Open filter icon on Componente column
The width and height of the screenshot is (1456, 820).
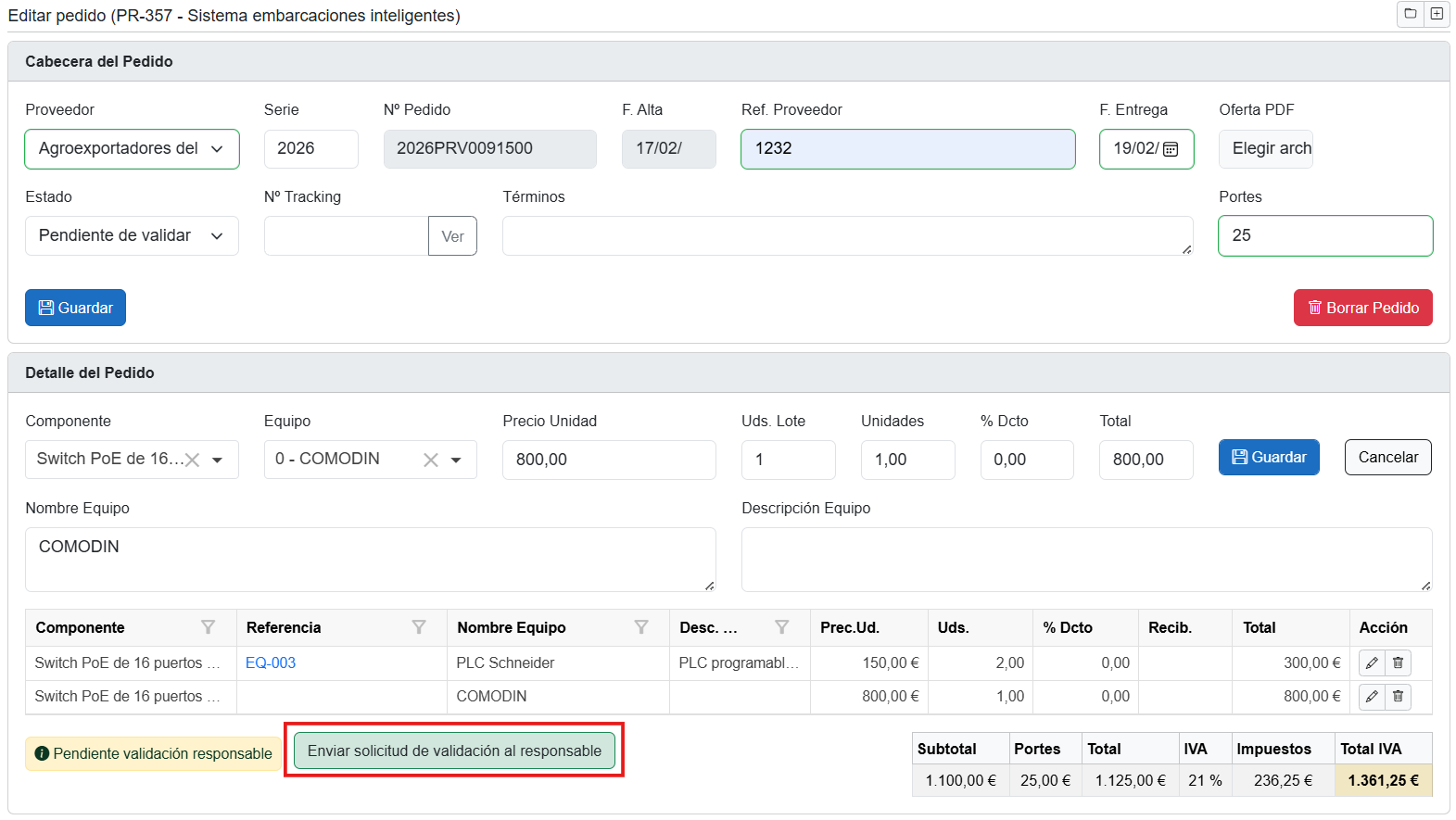click(x=208, y=628)
